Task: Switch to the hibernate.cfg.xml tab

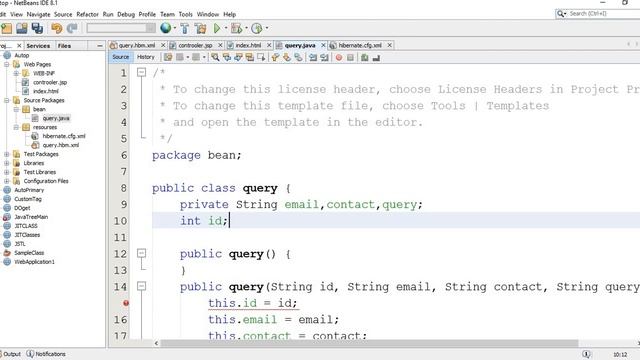Action: click(360, 45)
